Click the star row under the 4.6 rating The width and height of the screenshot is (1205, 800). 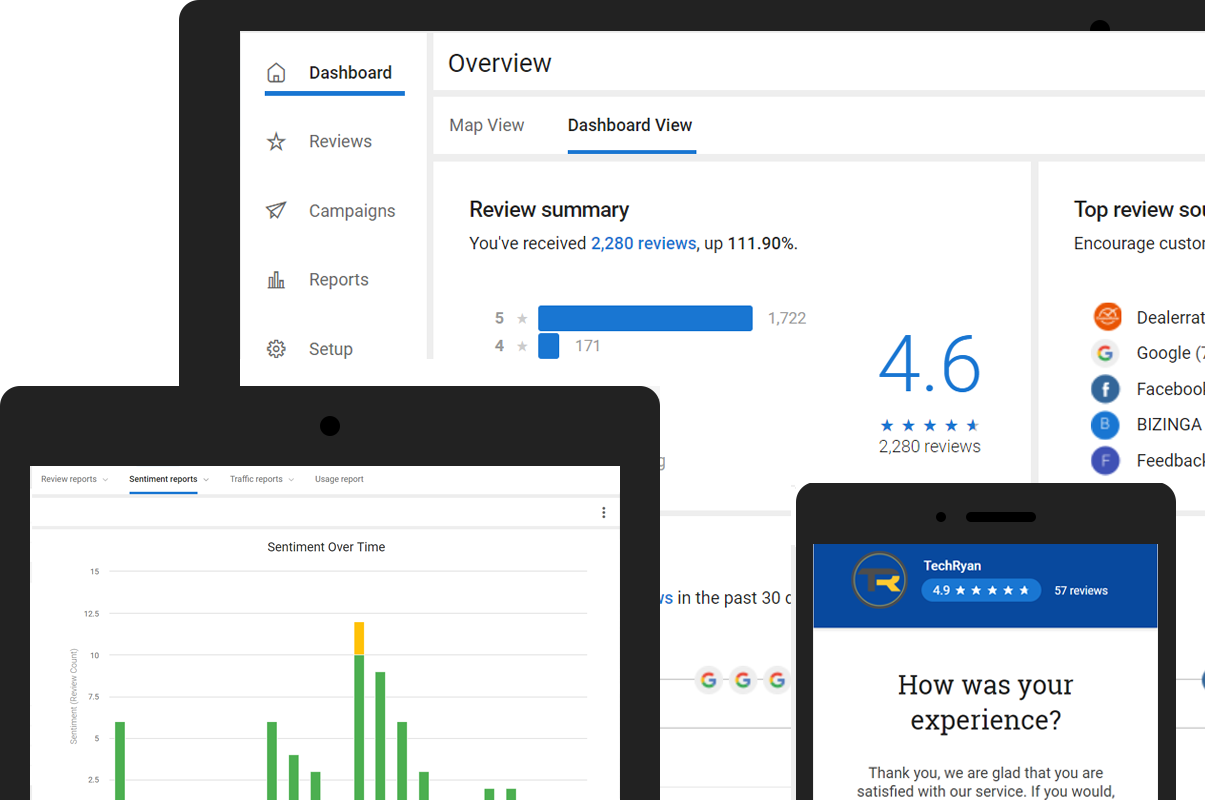pyautogui.click(x=930, y=425)
